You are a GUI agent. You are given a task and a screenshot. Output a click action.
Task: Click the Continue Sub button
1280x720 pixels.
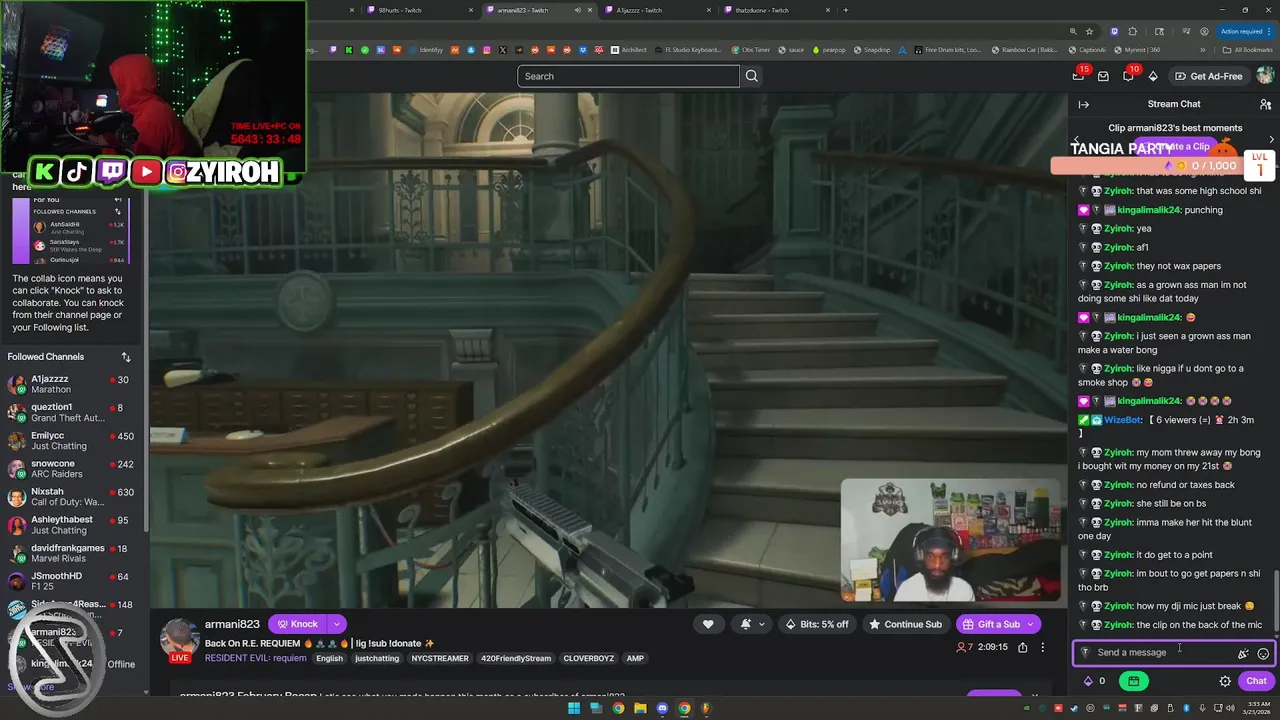(x=906, y=624)
